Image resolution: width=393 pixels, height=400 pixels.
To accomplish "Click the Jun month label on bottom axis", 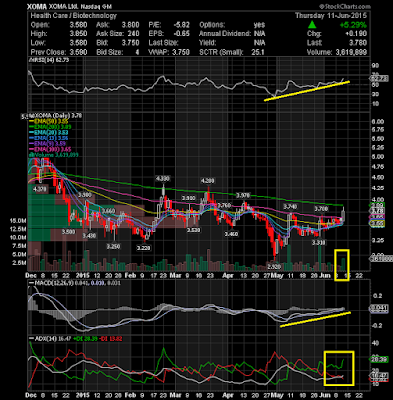I will click(x=325, y=276).
